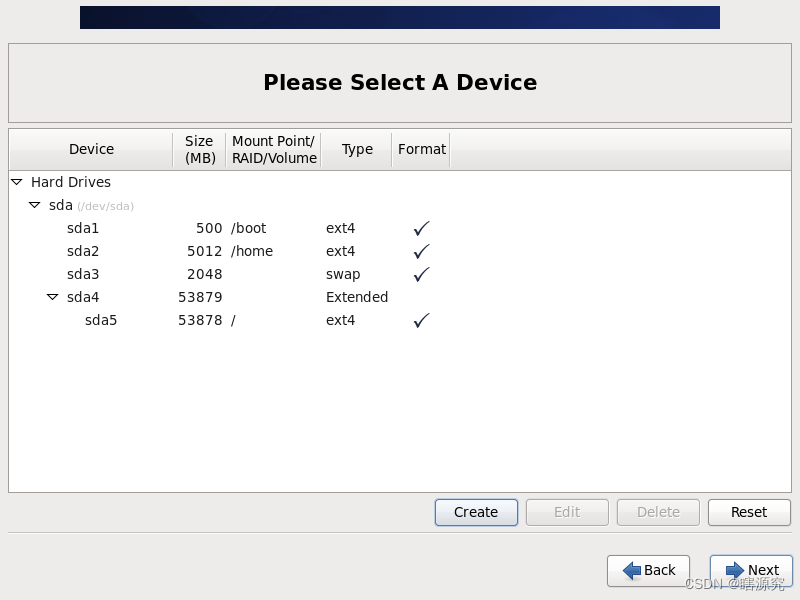Click the Device column header

tap(91, 149)
